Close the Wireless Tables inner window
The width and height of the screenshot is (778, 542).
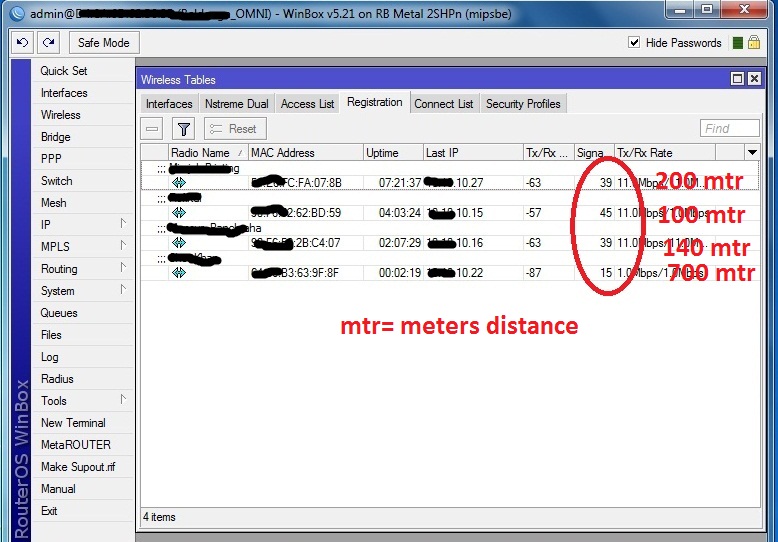point(754,79)
